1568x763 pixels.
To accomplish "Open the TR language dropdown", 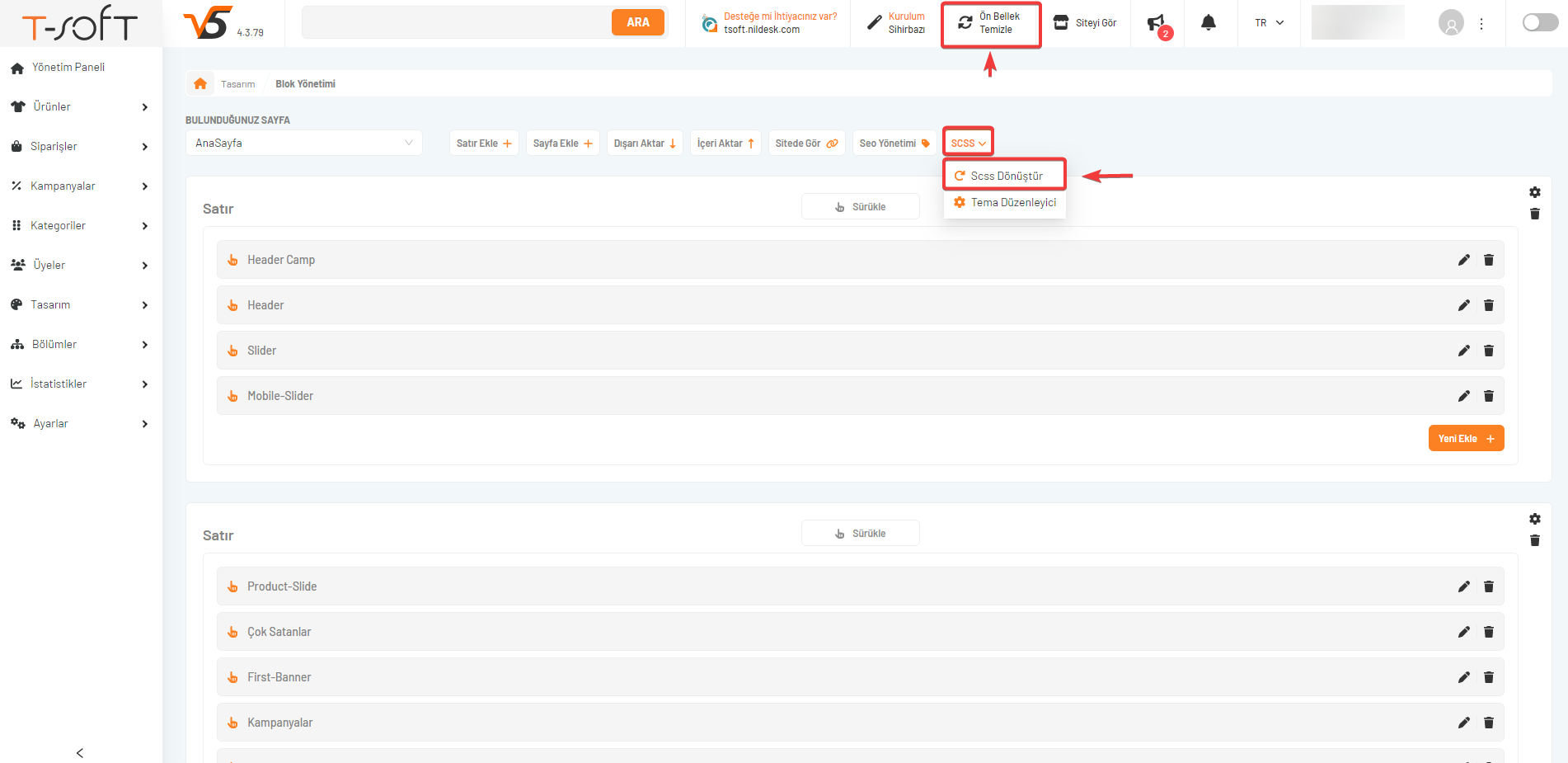I will coord(1269,23).
